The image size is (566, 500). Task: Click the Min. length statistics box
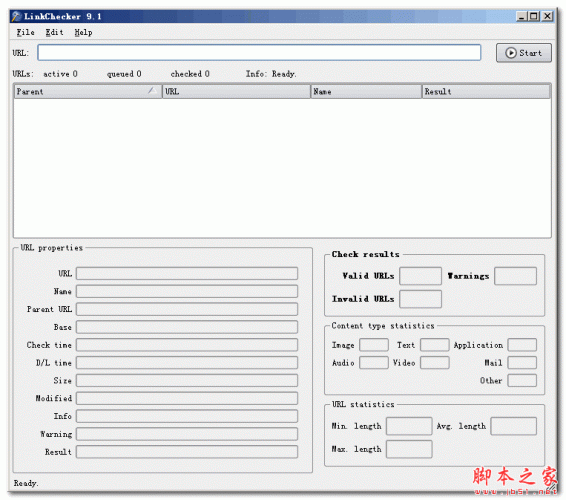409,426
